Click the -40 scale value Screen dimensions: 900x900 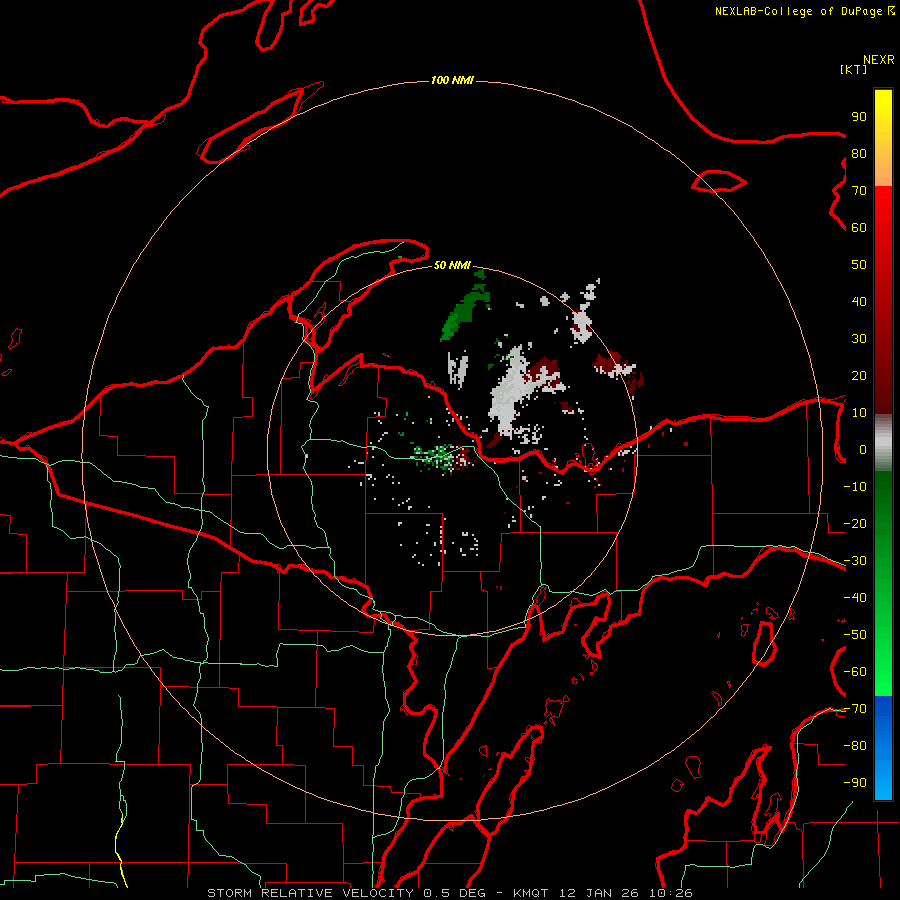(855, 598)
